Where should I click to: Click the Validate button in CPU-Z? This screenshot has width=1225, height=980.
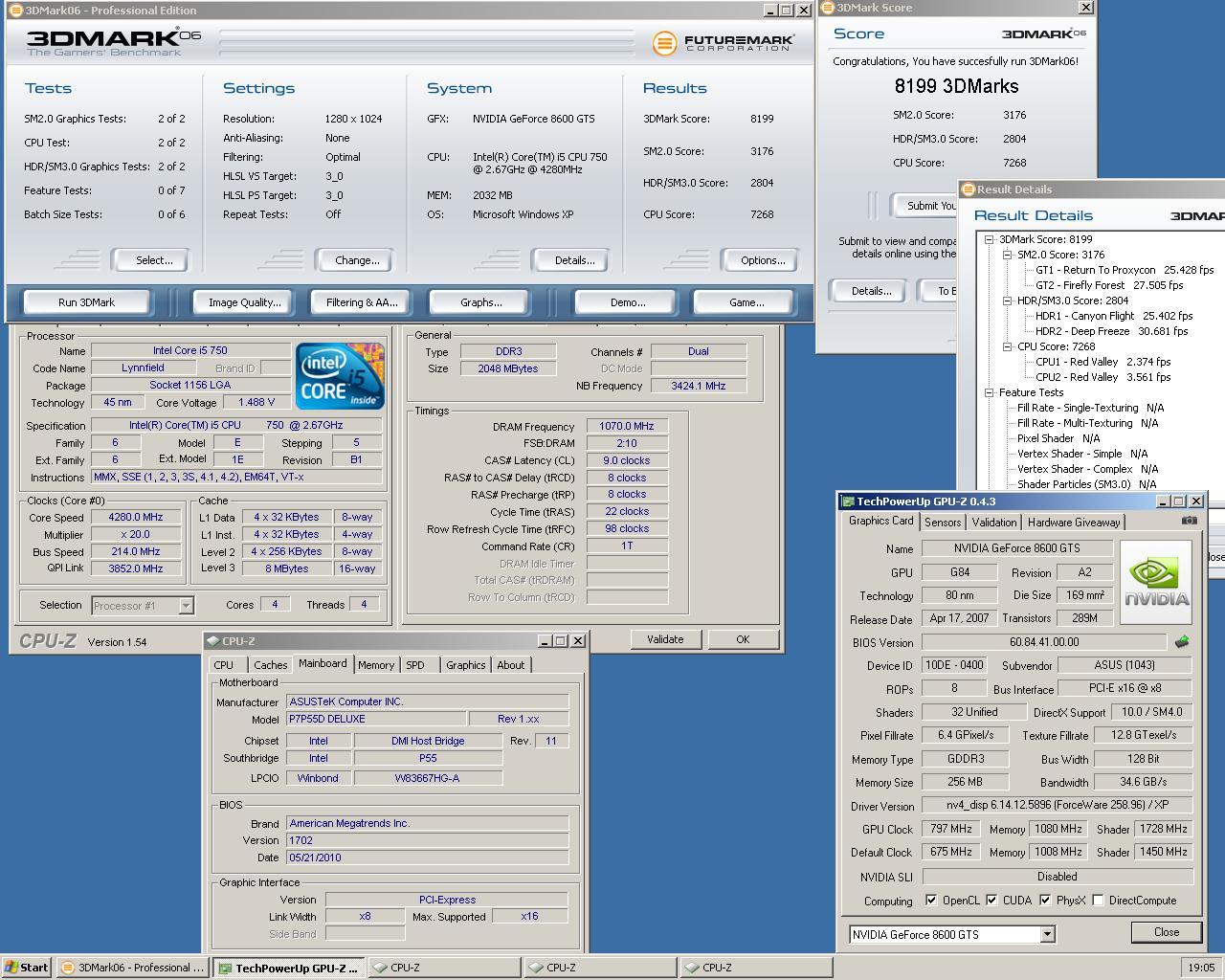(x=665, y=639)
